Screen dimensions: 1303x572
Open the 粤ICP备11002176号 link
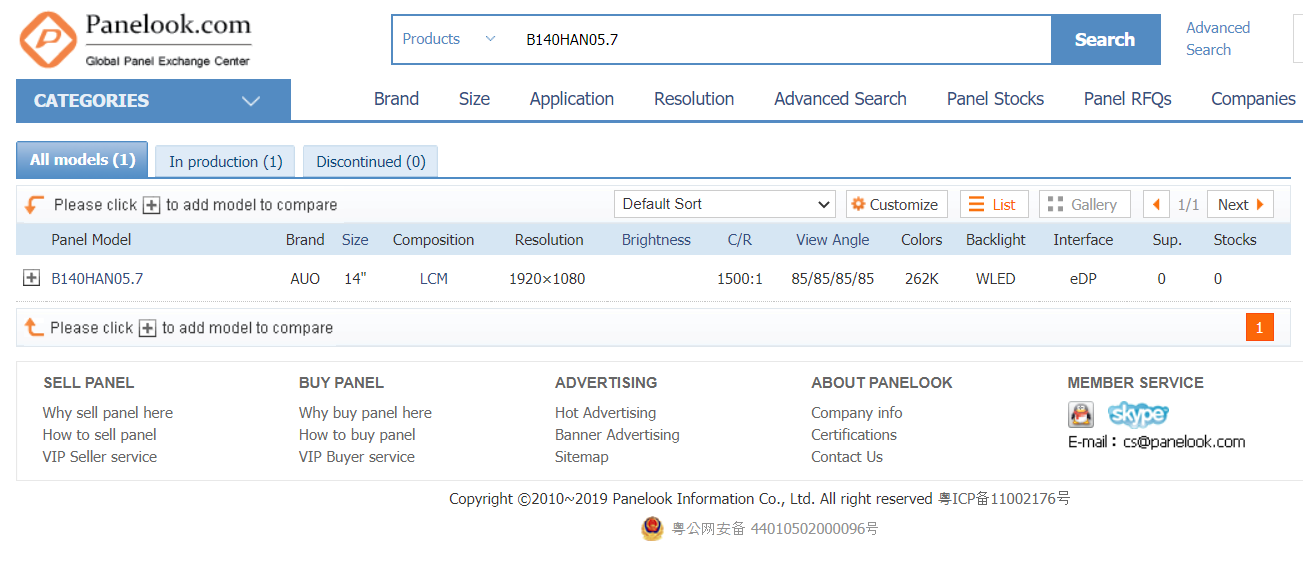pyautogui.click(x=1004, y=499)
